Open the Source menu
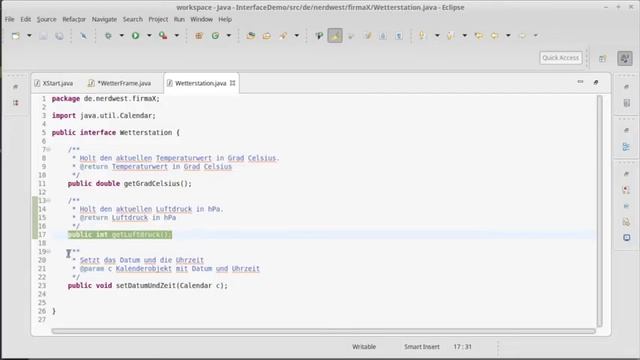 click(47, 19)
